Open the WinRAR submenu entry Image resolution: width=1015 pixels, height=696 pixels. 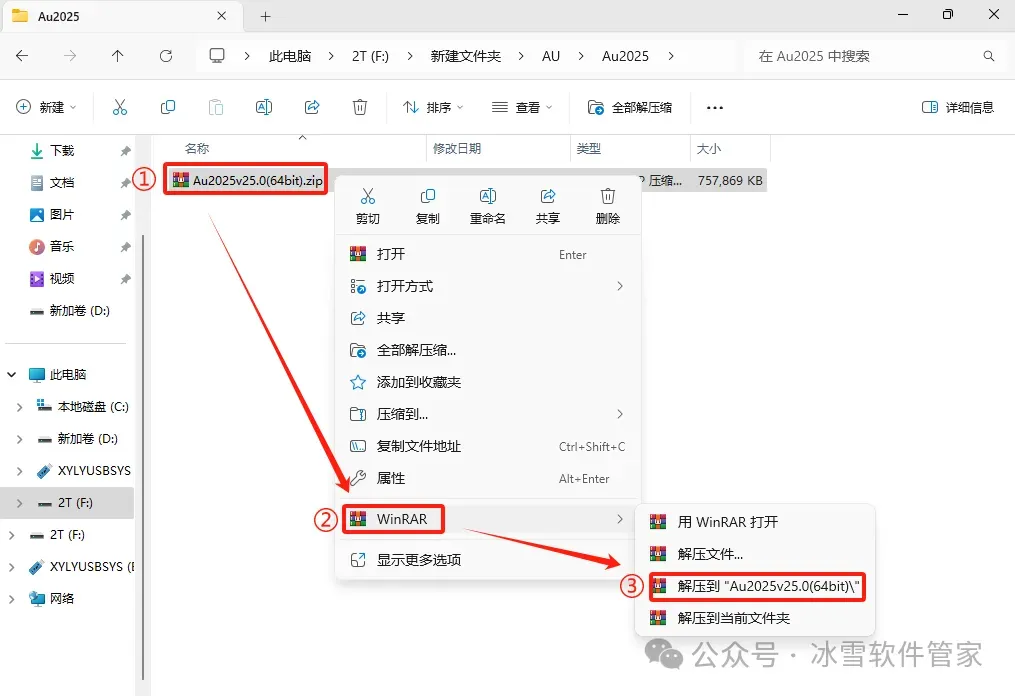click(x=487, y=519)
